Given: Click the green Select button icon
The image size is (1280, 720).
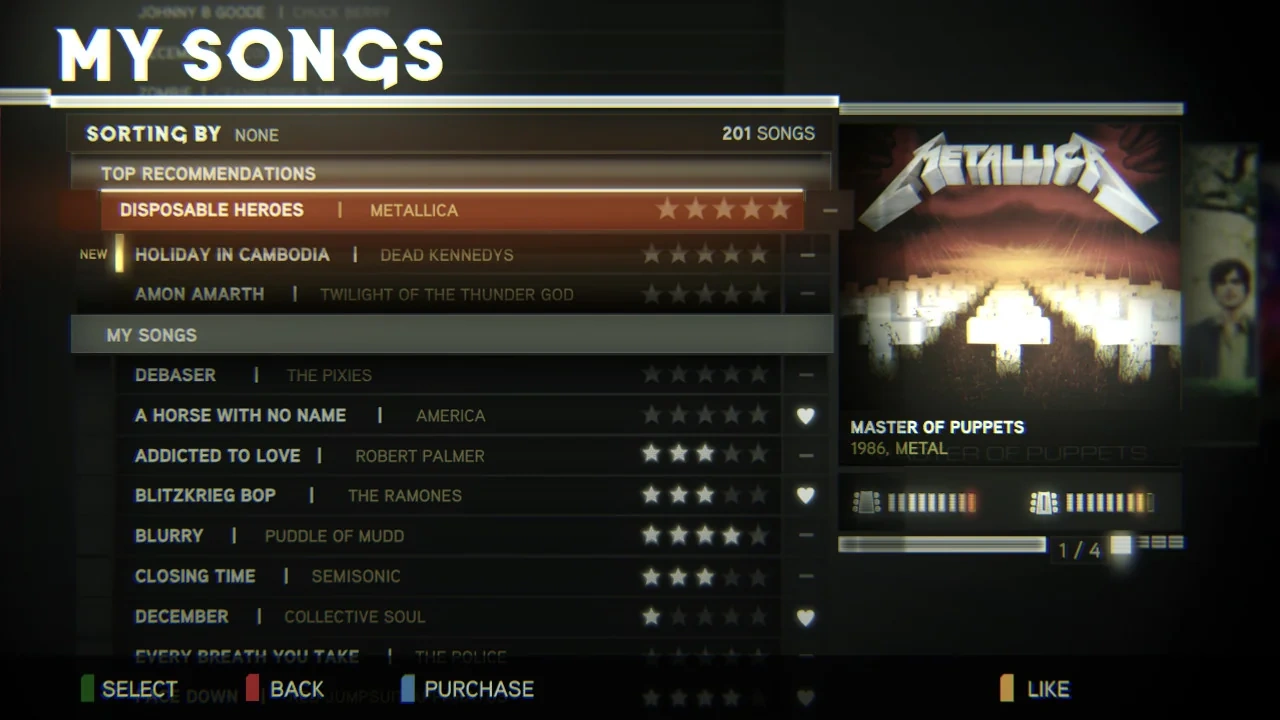Looking at the screenshot, I should pos(87,688).
